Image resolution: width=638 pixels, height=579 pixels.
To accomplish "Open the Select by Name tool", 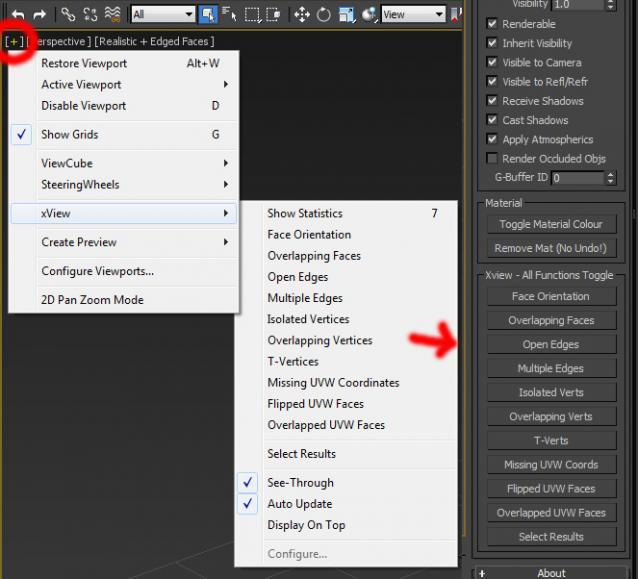I will click(229, 15).
